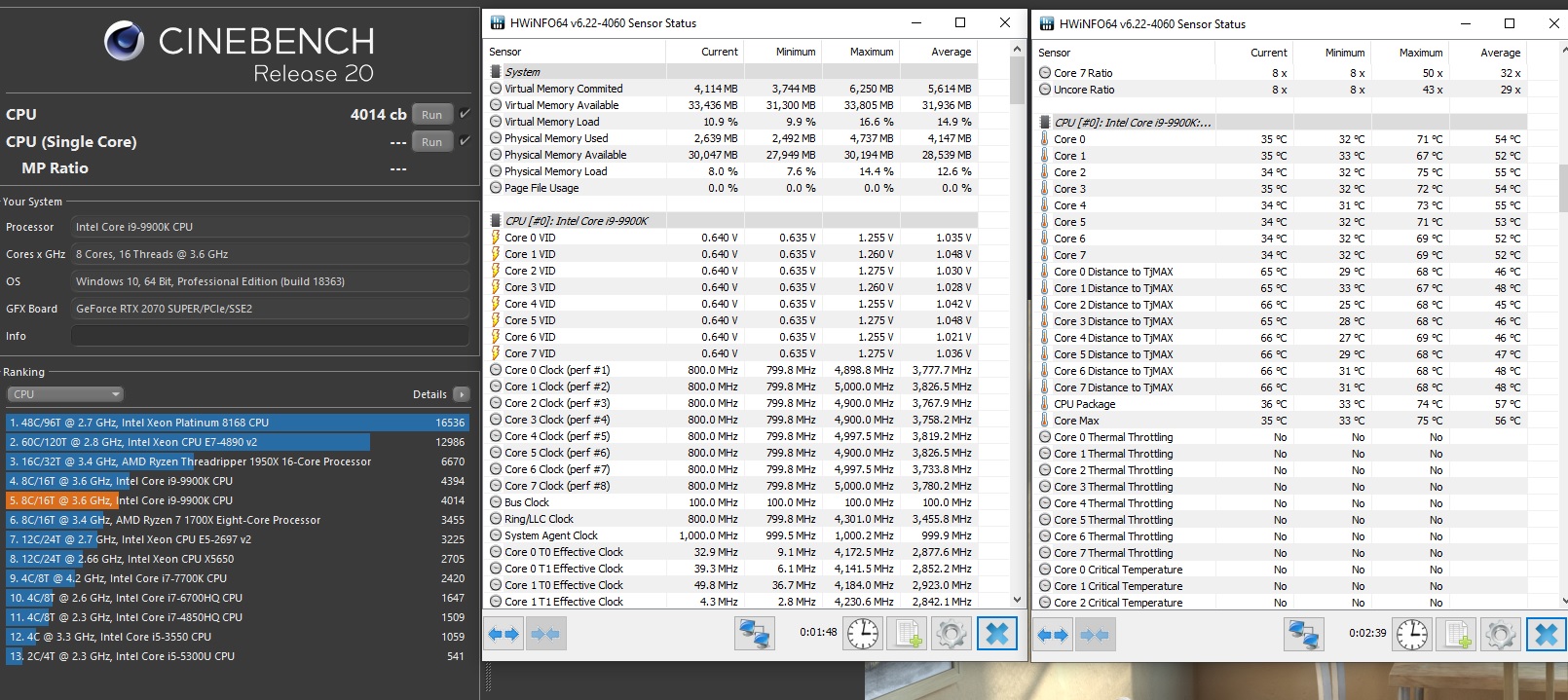The image size is (1568, 700).
Task: Click the expand-columns arrows in the 0:02:39 HWiNFO window
Action: click(x=1053, y=635)
